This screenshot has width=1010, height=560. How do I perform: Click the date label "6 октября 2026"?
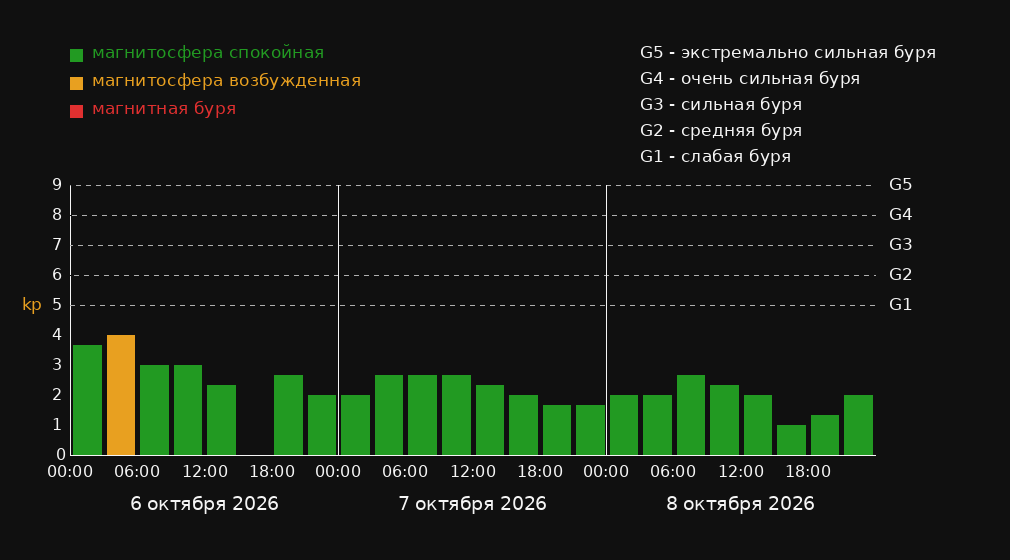pyautogui.click(x=204, y=504)
